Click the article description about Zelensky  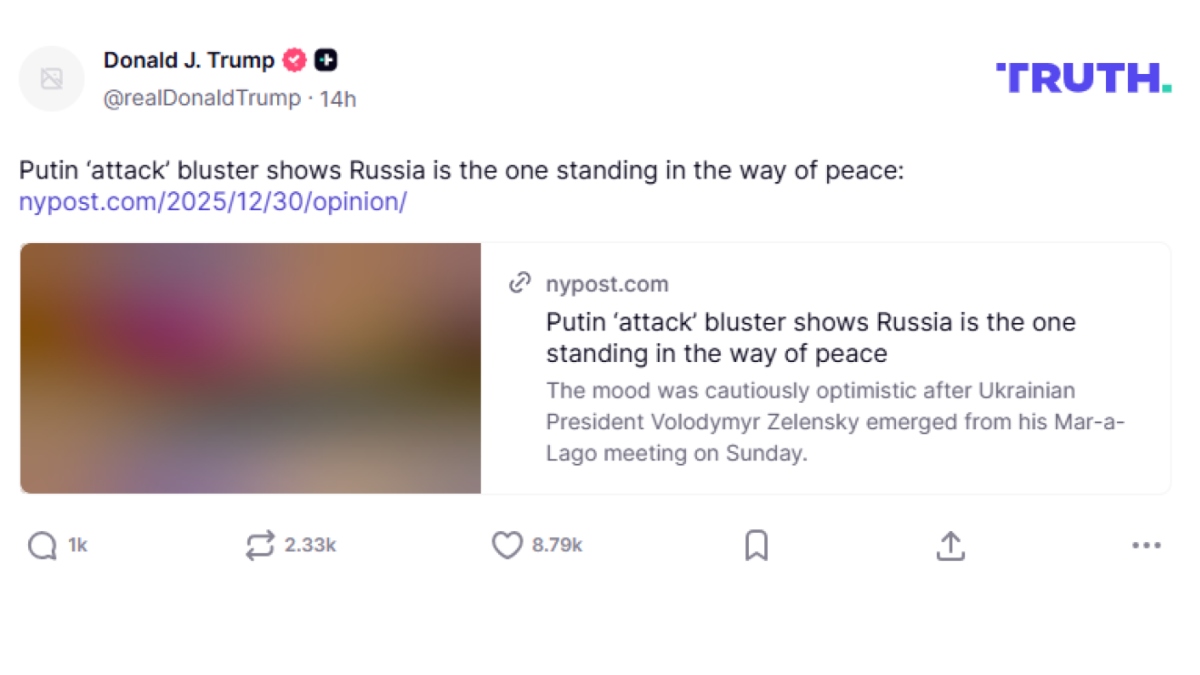835,421
